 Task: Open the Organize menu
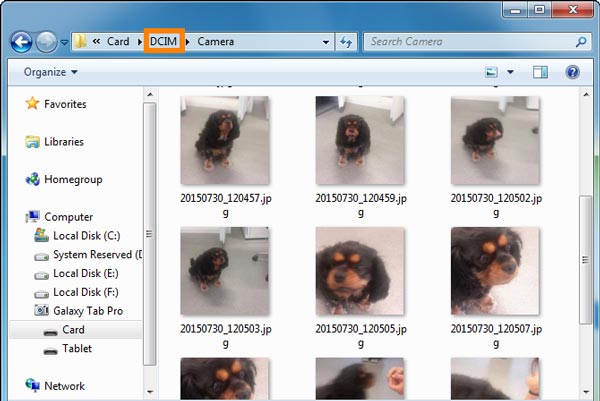point(51,72)
